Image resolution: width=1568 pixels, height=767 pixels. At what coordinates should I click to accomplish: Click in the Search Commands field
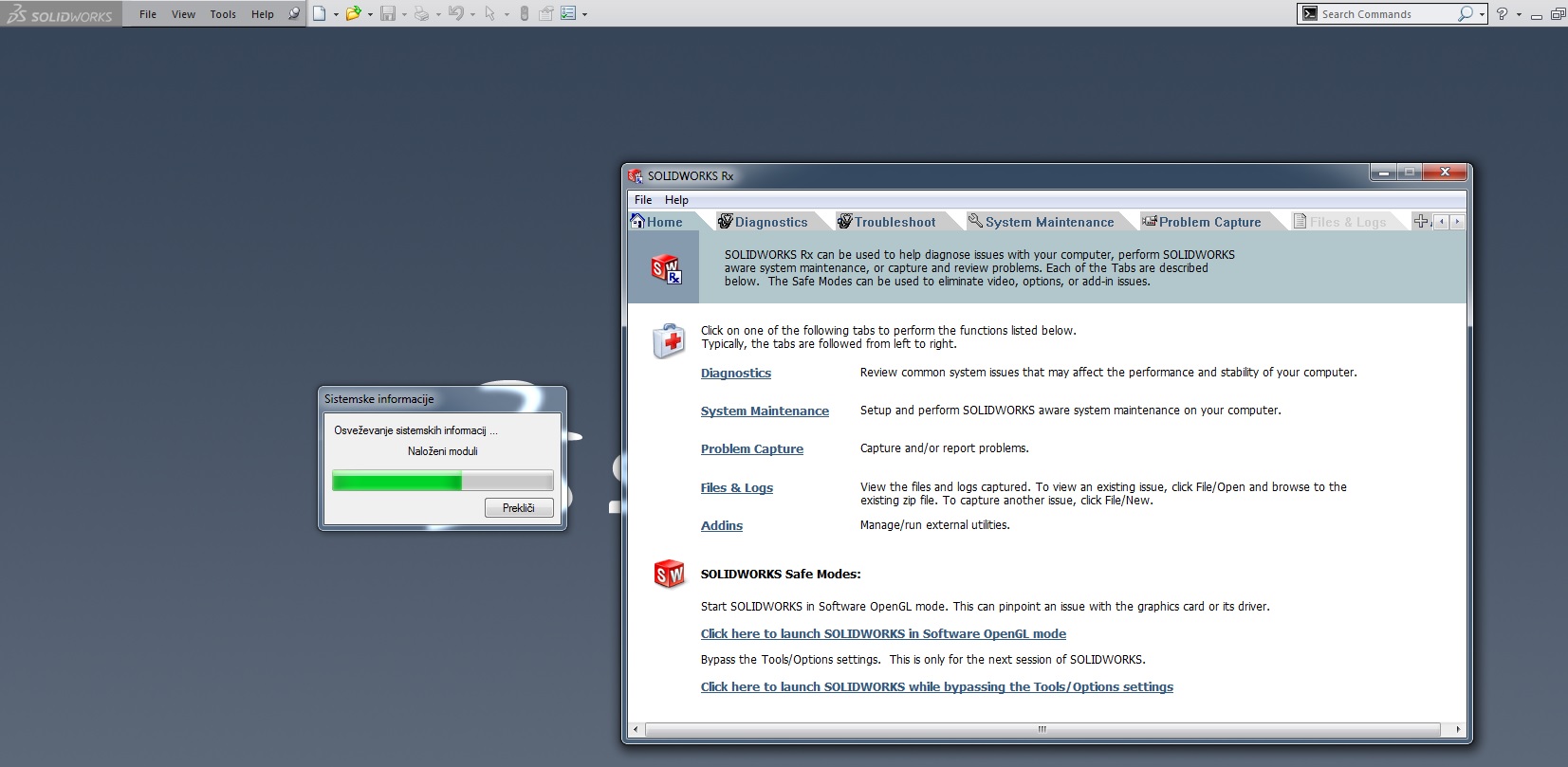click(1385, 14)
